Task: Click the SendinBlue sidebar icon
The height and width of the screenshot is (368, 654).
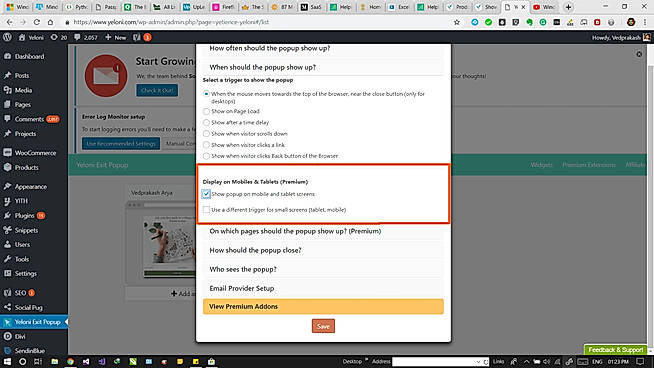Action: click(8, 351)
